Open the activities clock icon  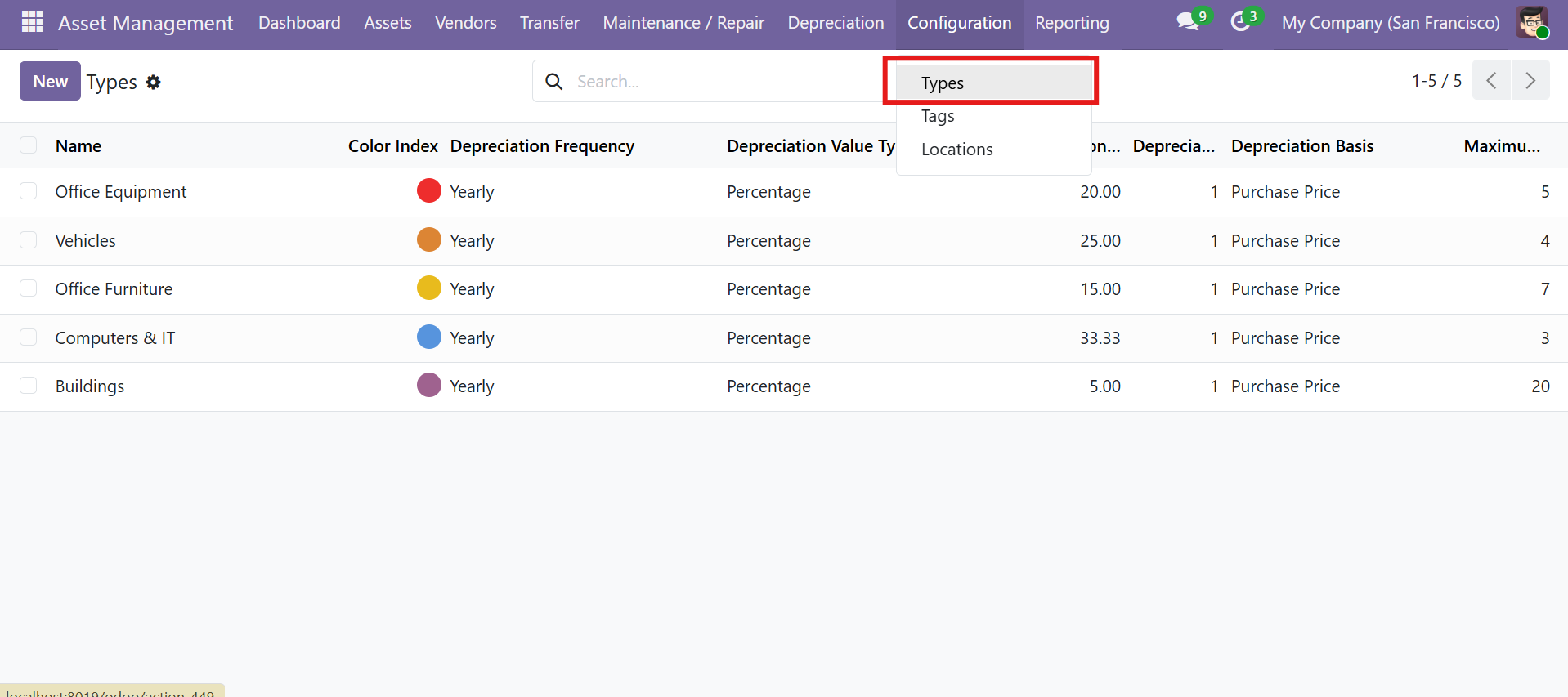pos(1240,22)
